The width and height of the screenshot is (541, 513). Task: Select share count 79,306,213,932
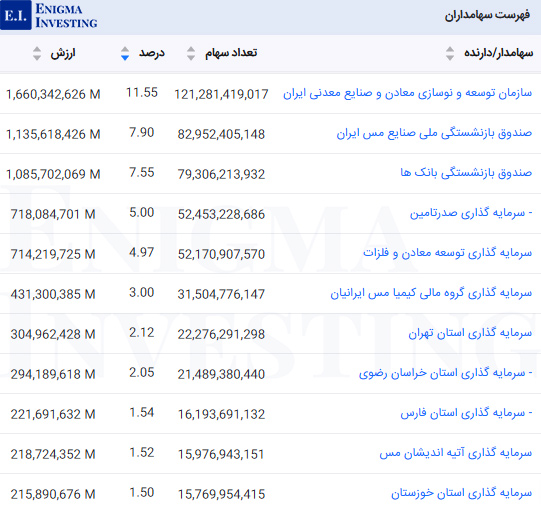pyautogui.click(x=221, y=174)
